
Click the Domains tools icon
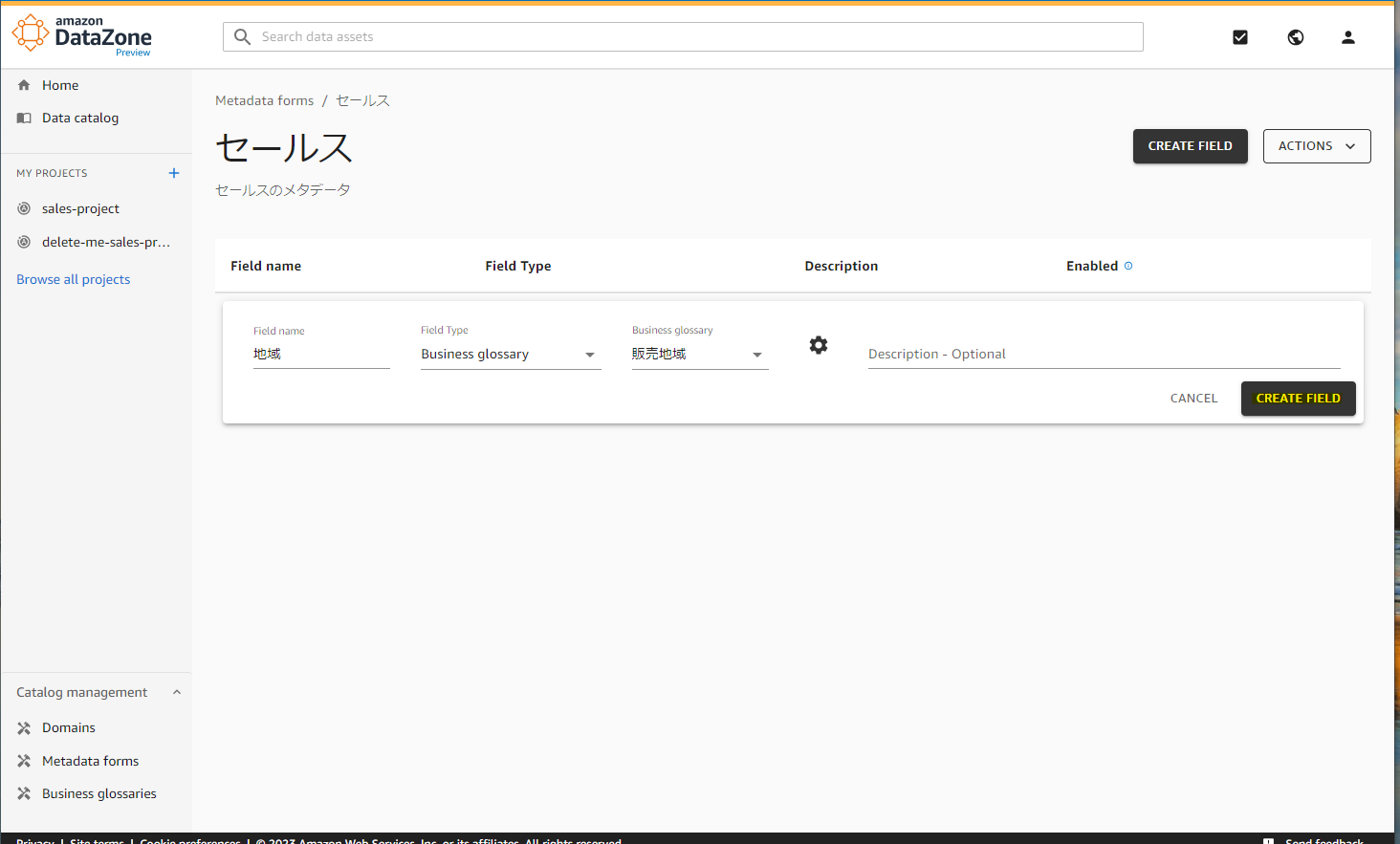pos(24,727)
